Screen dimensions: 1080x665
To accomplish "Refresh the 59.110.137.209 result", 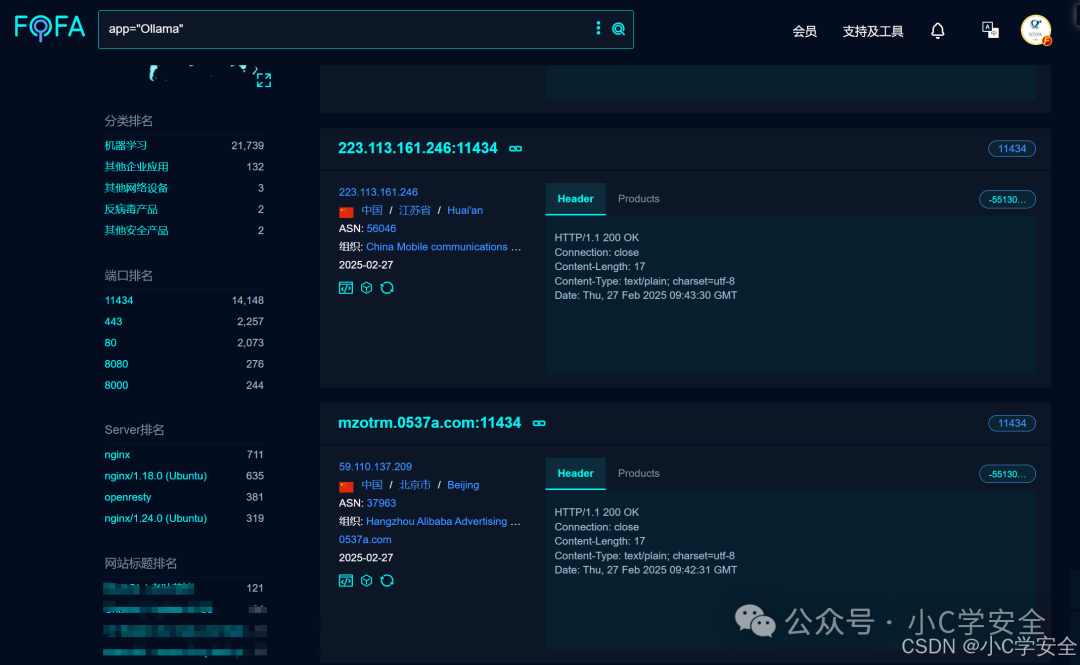I will coord(387,581).
